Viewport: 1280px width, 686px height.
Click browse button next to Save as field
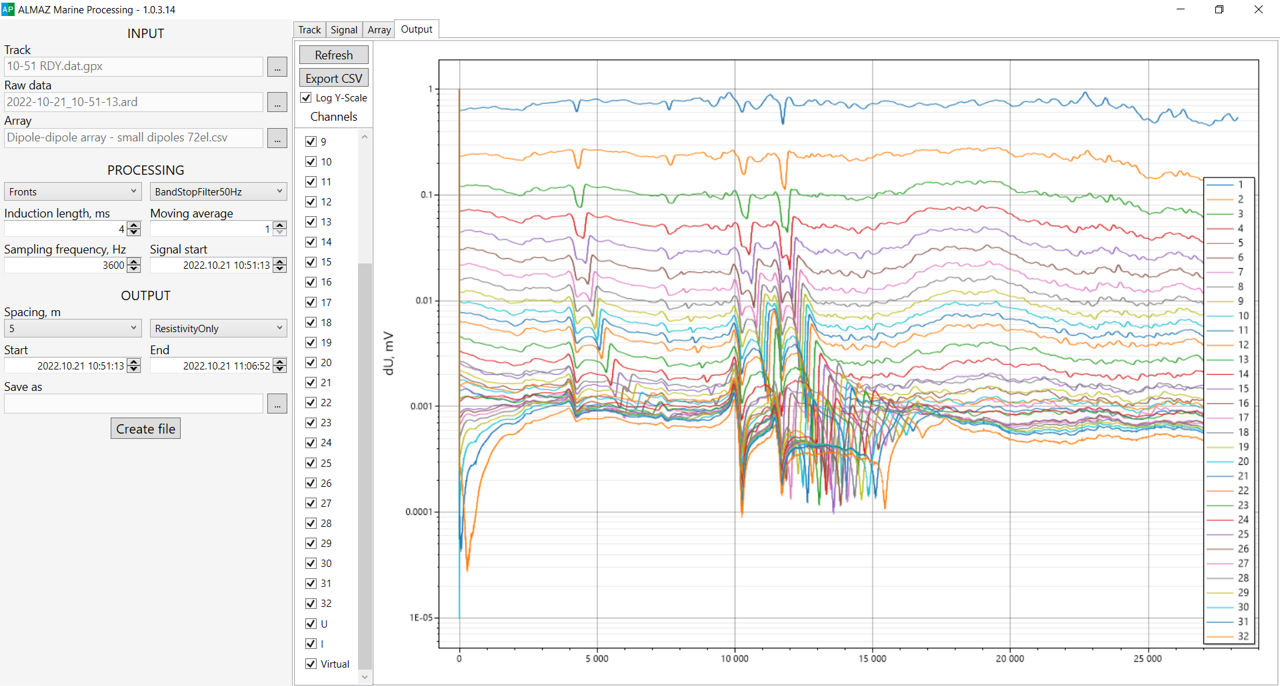(x=277, y=403)
